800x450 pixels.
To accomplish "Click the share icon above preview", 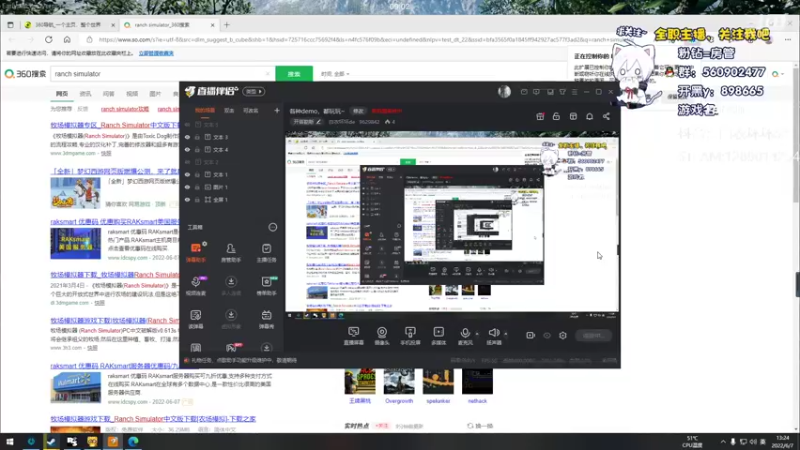I will click(x=606, y=116).
